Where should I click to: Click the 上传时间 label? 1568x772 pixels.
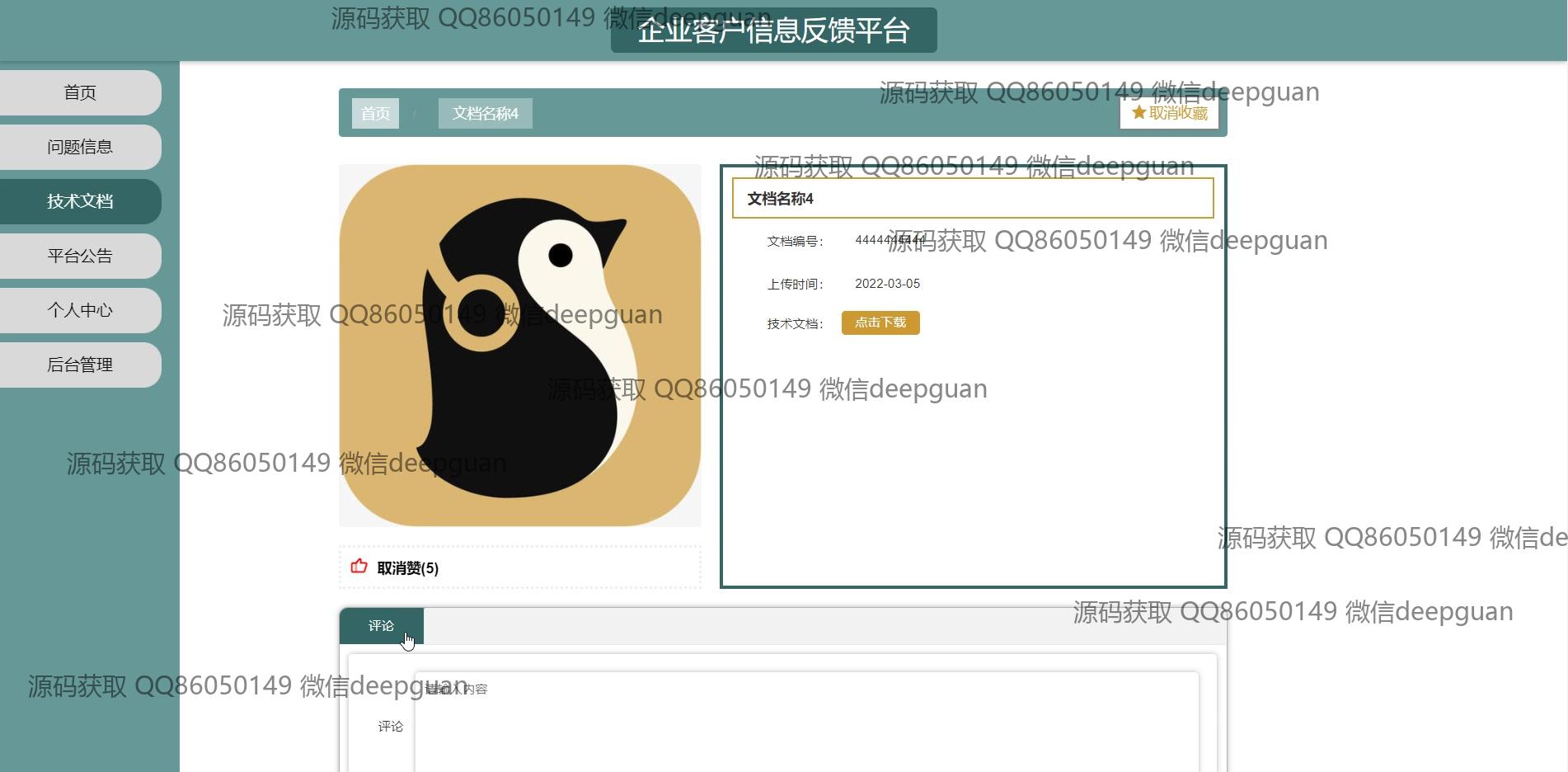[795, 284]
